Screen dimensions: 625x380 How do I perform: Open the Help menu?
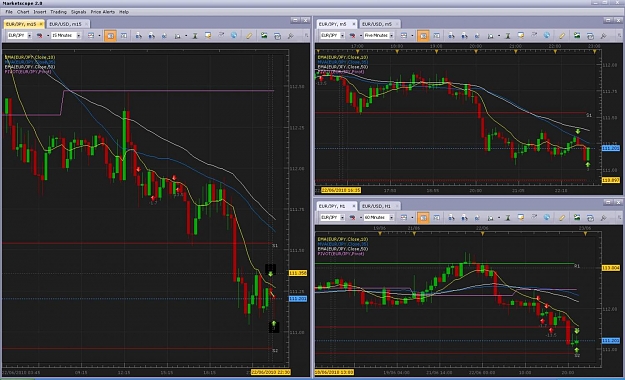[124, 12]
